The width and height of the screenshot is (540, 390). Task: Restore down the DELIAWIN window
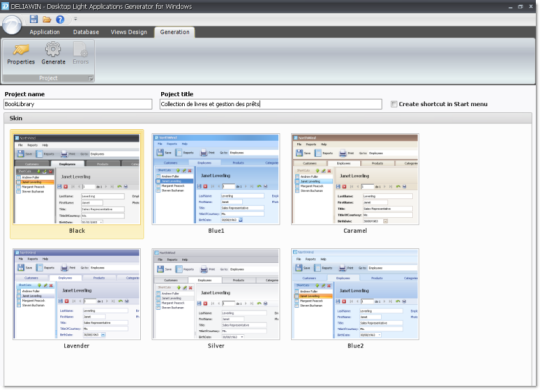click(x=520, y=7)
